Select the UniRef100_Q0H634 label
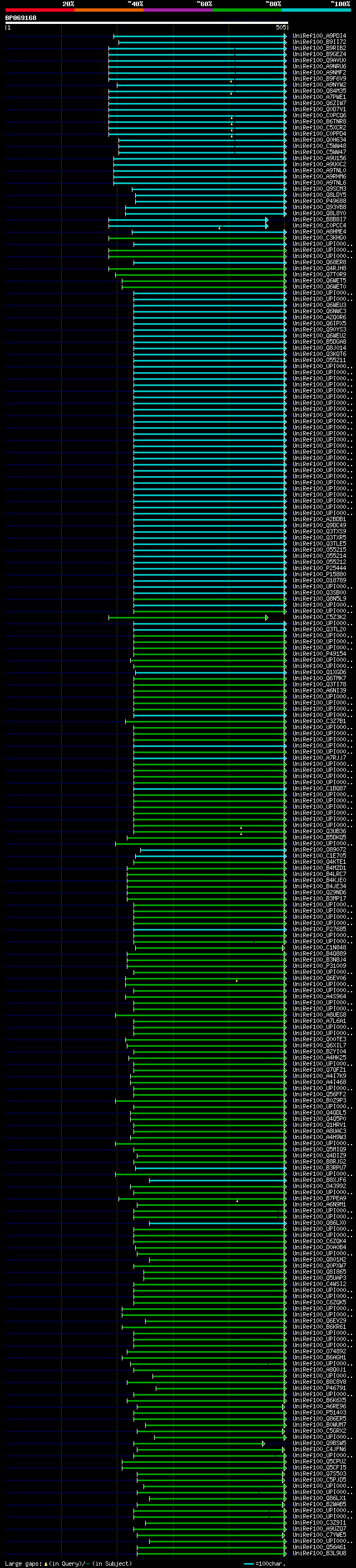 click(319, 140)
